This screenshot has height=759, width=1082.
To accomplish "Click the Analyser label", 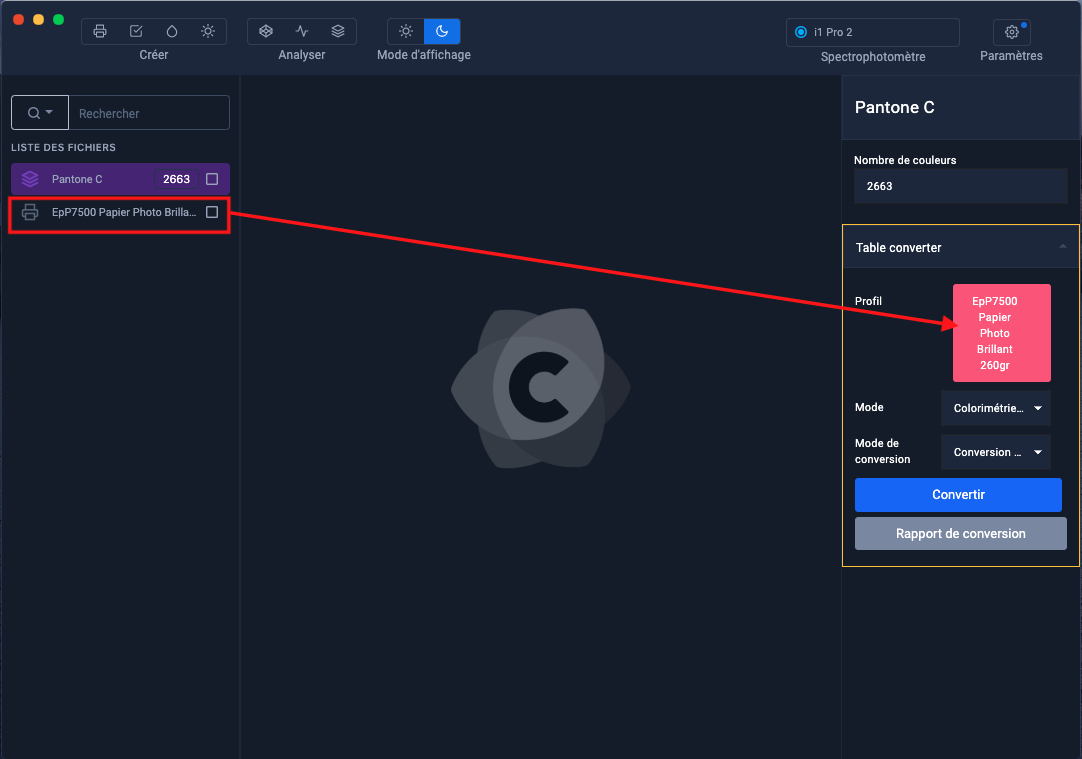I will (x=302, y=55).
